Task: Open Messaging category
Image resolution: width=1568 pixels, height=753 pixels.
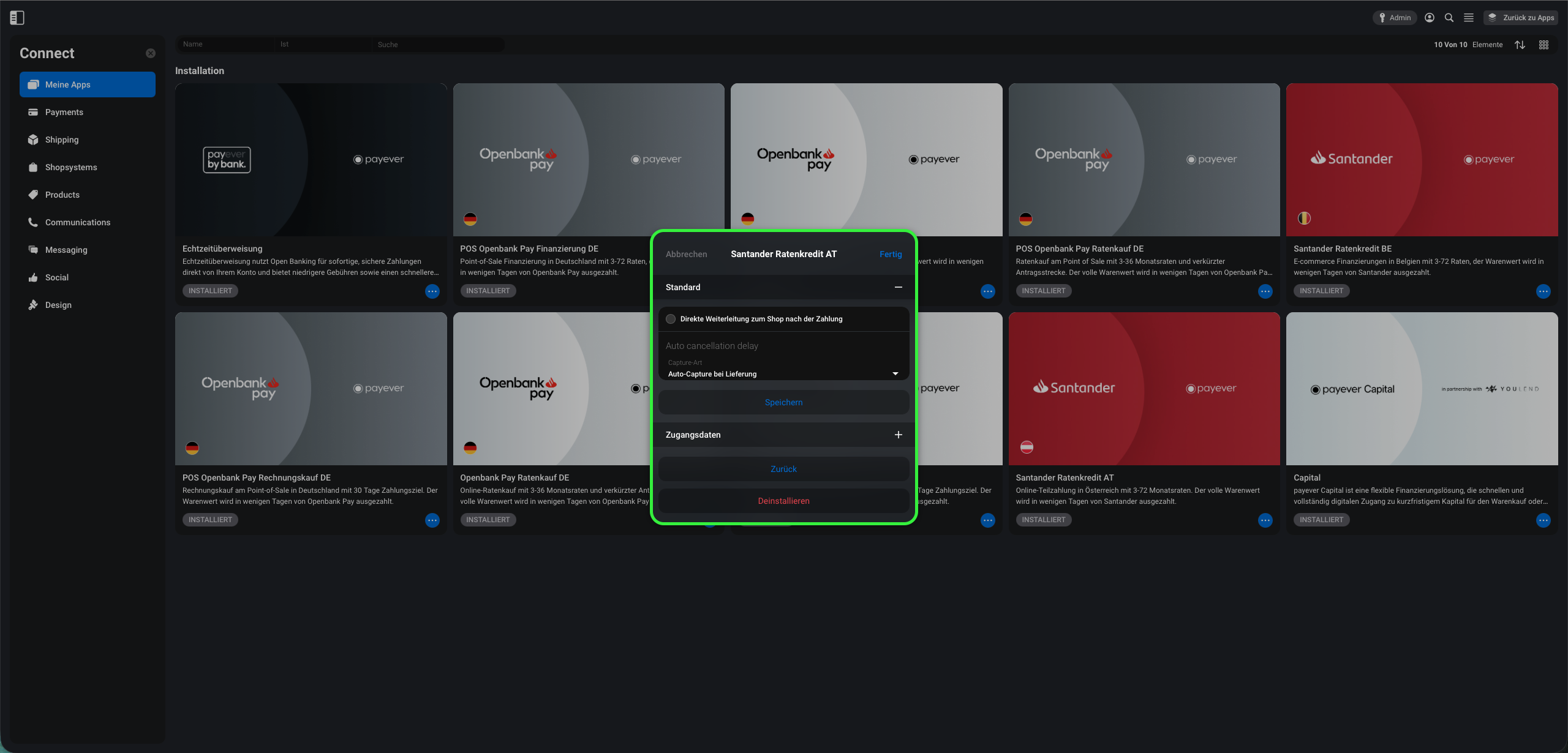Action: tap(88, 250)
